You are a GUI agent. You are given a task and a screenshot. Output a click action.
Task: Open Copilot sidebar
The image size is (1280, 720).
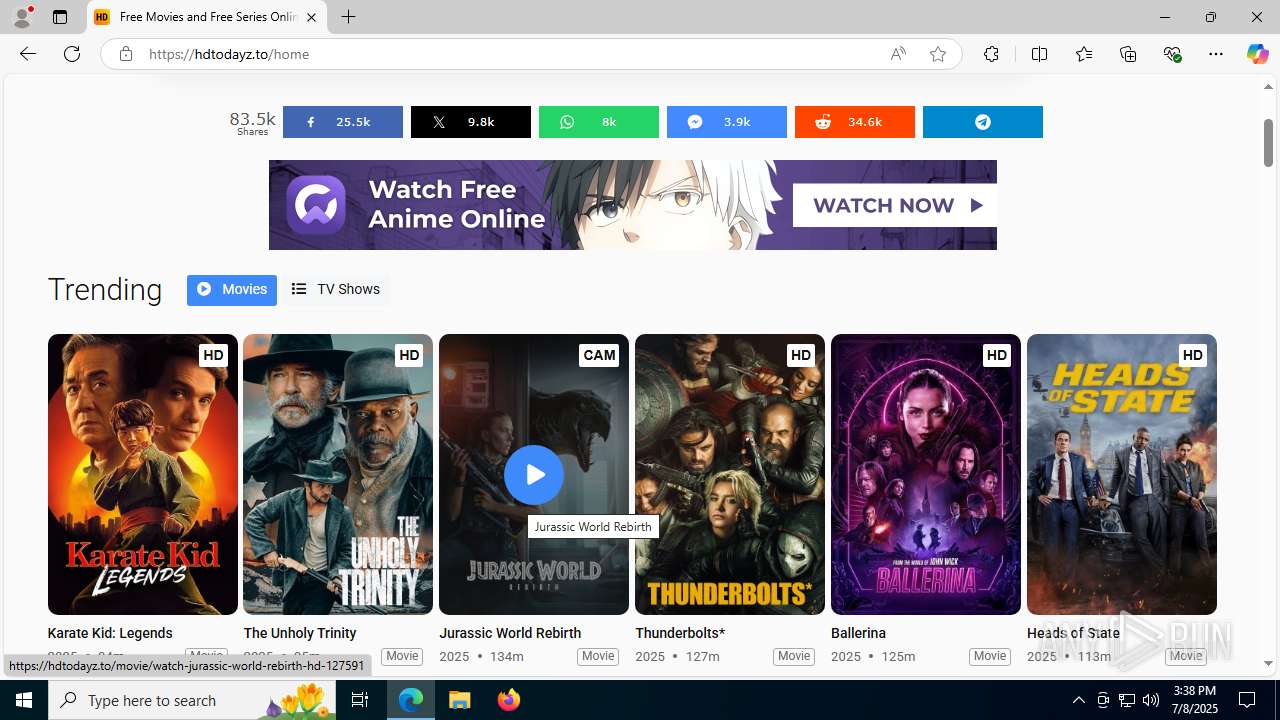click(1257, 54)
